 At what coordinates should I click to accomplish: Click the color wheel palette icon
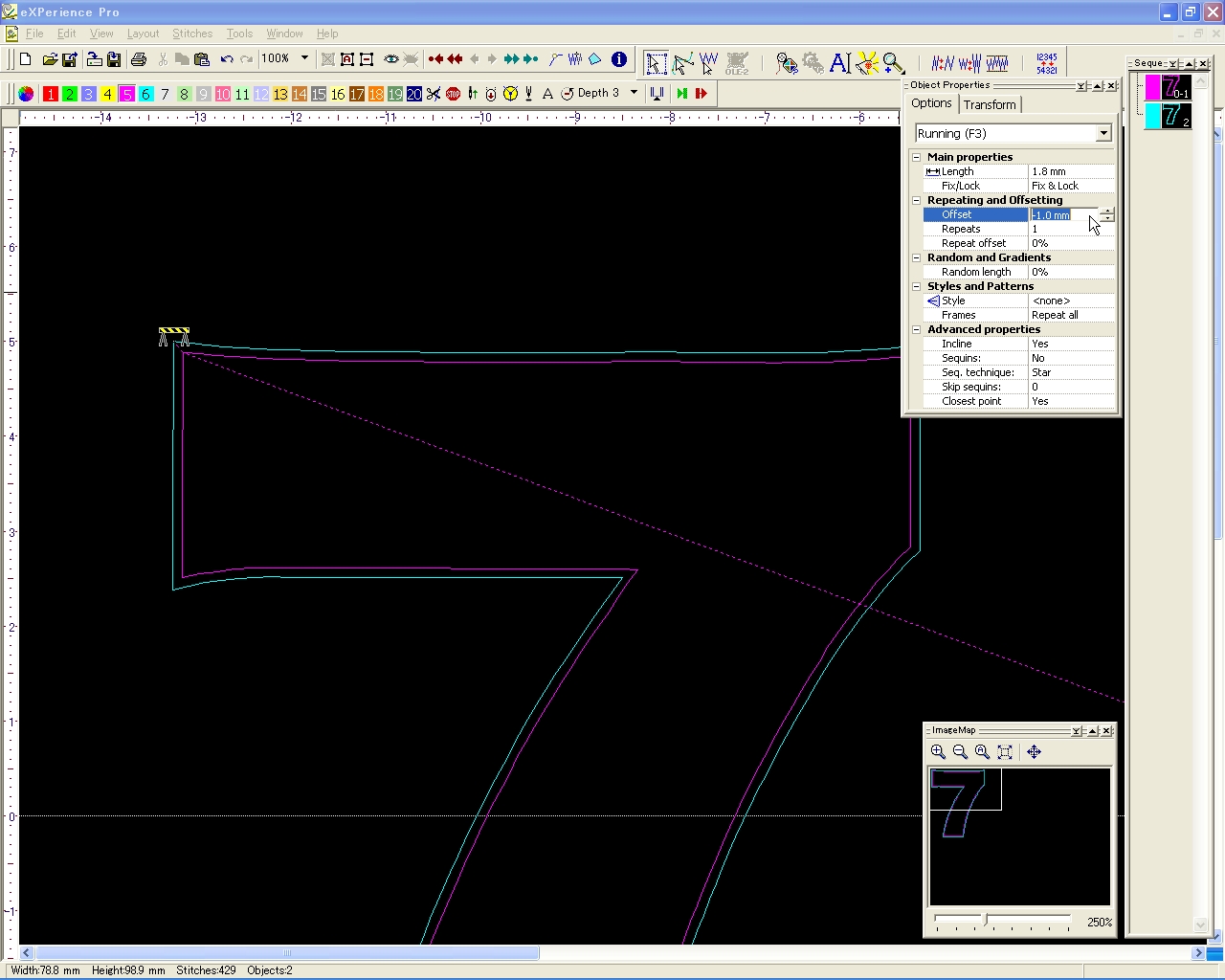click(26, 94)
